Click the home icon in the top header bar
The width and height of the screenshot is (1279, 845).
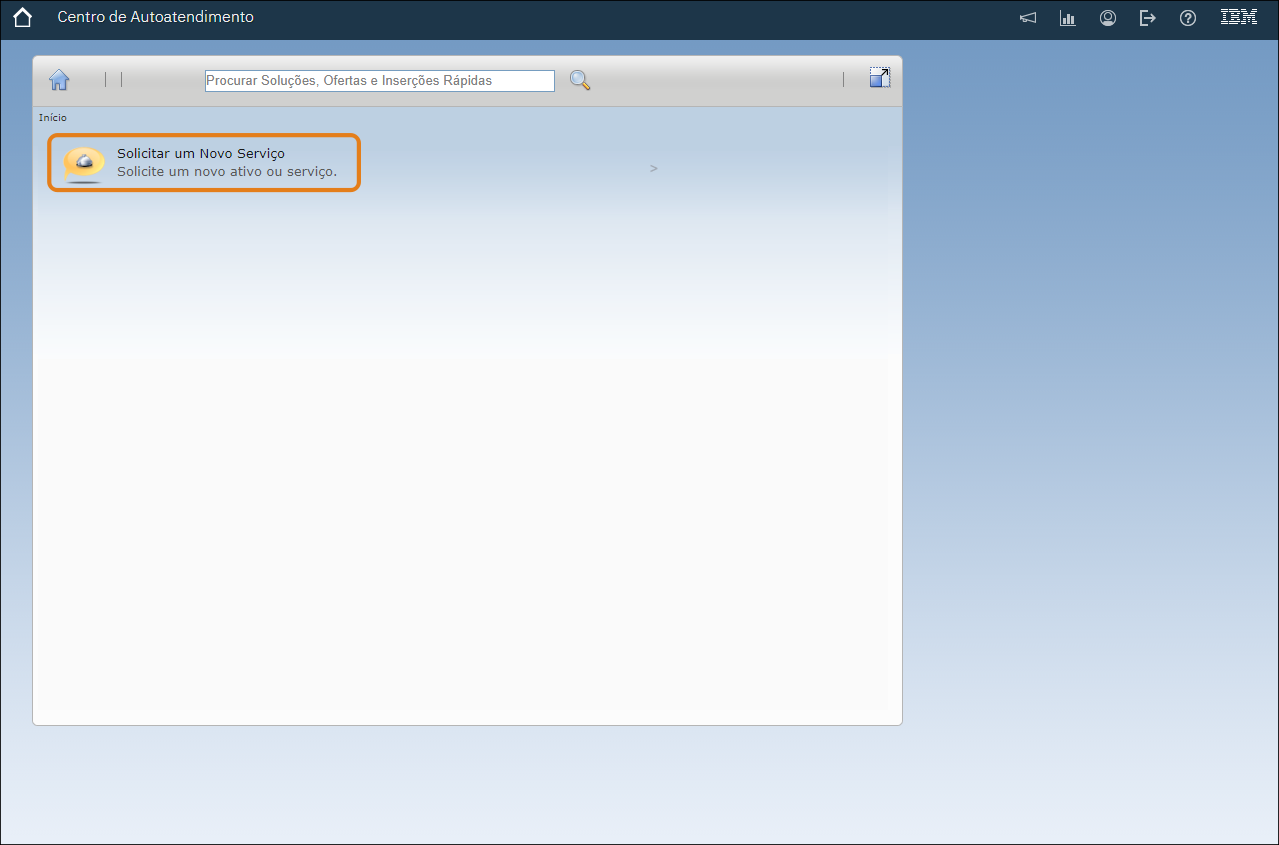tap(22, 18)
